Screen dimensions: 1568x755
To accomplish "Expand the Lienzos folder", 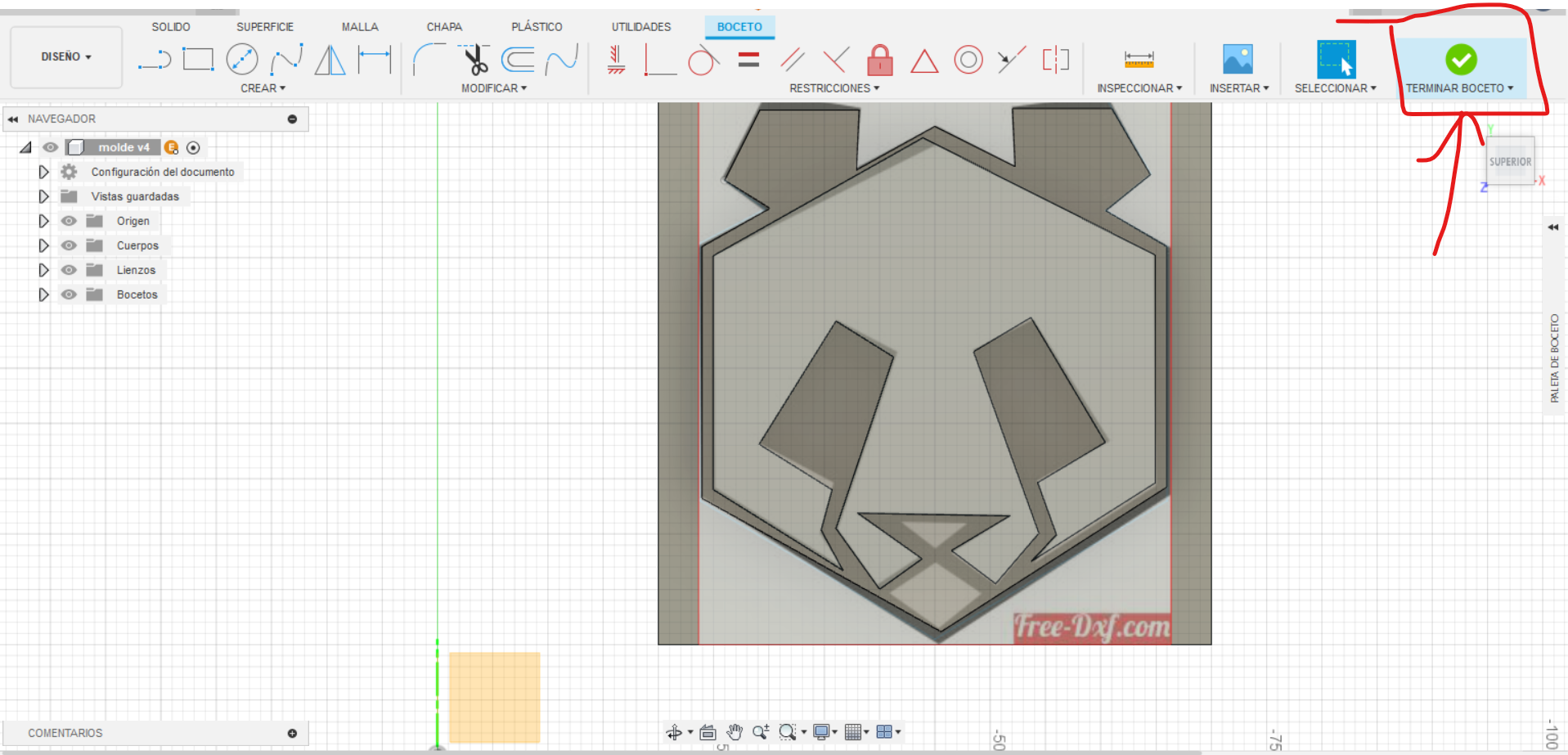I will [43, 270].
